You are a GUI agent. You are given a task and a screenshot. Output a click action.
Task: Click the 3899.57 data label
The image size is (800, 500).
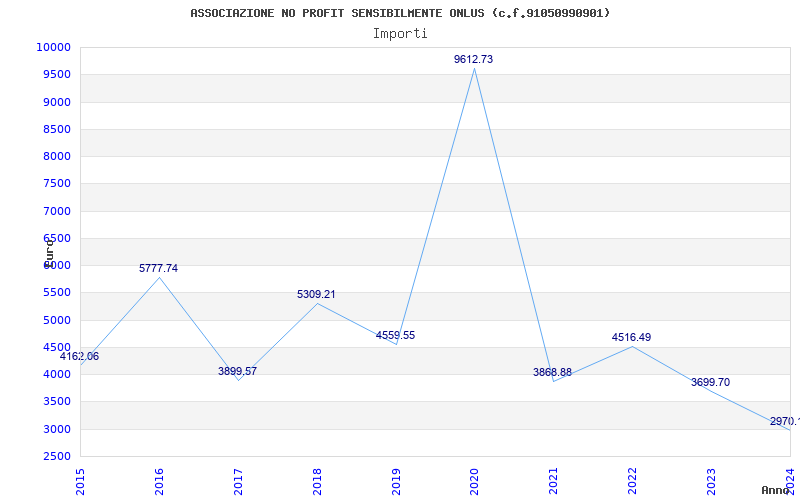pyautogui.click(x=238, y=371)
